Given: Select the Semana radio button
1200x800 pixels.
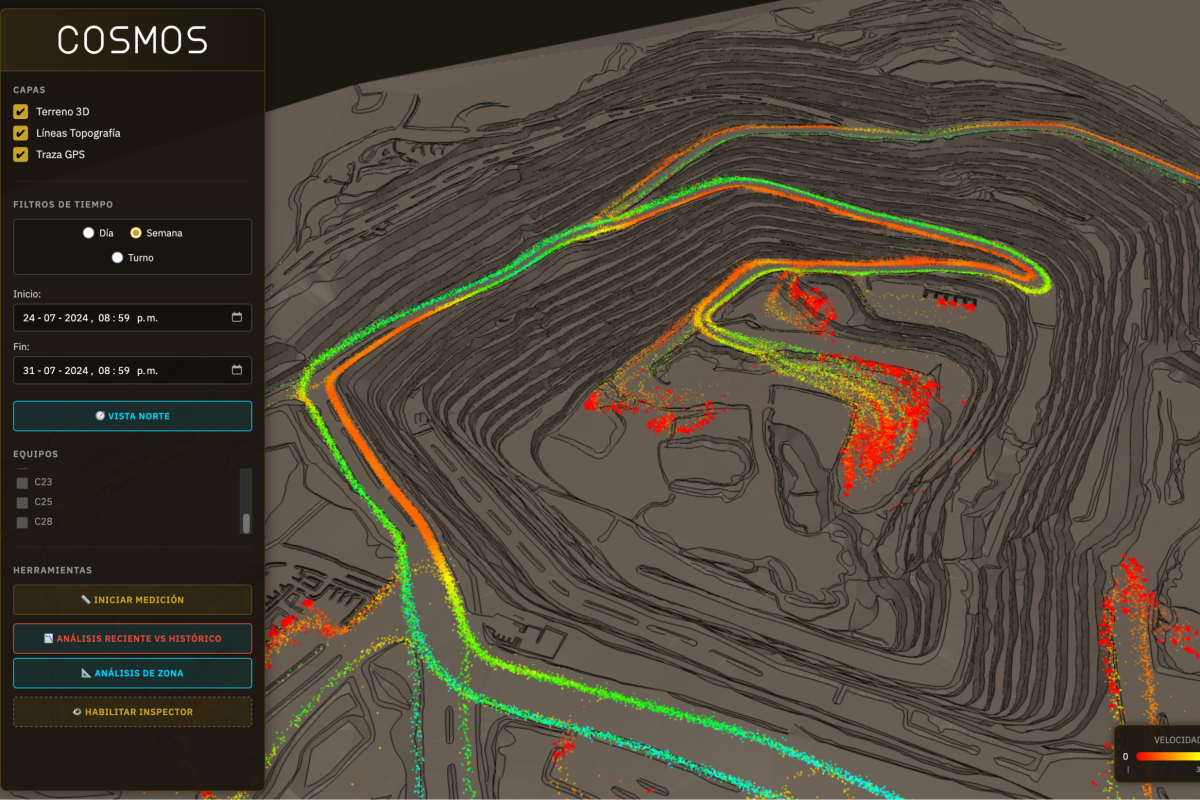Looking at the screenshot, I should point(136,232).
